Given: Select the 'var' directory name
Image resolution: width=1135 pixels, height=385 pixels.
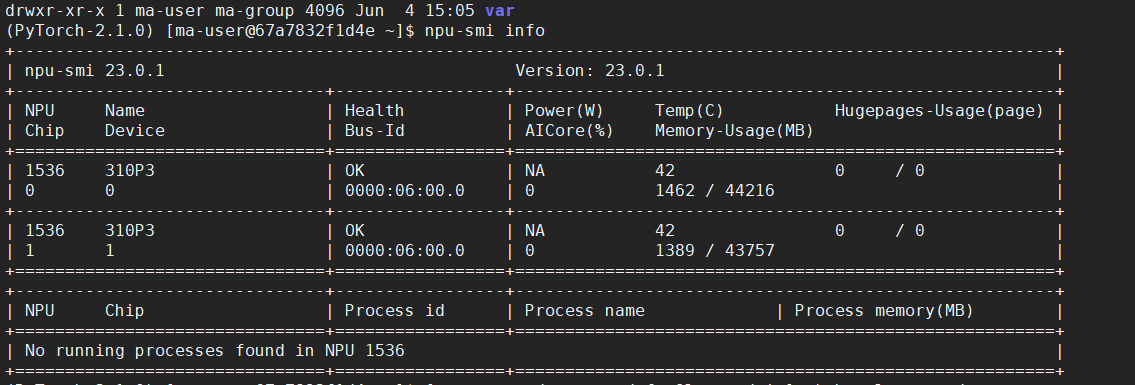Looking at the screenshot, I should click(499, 11).
